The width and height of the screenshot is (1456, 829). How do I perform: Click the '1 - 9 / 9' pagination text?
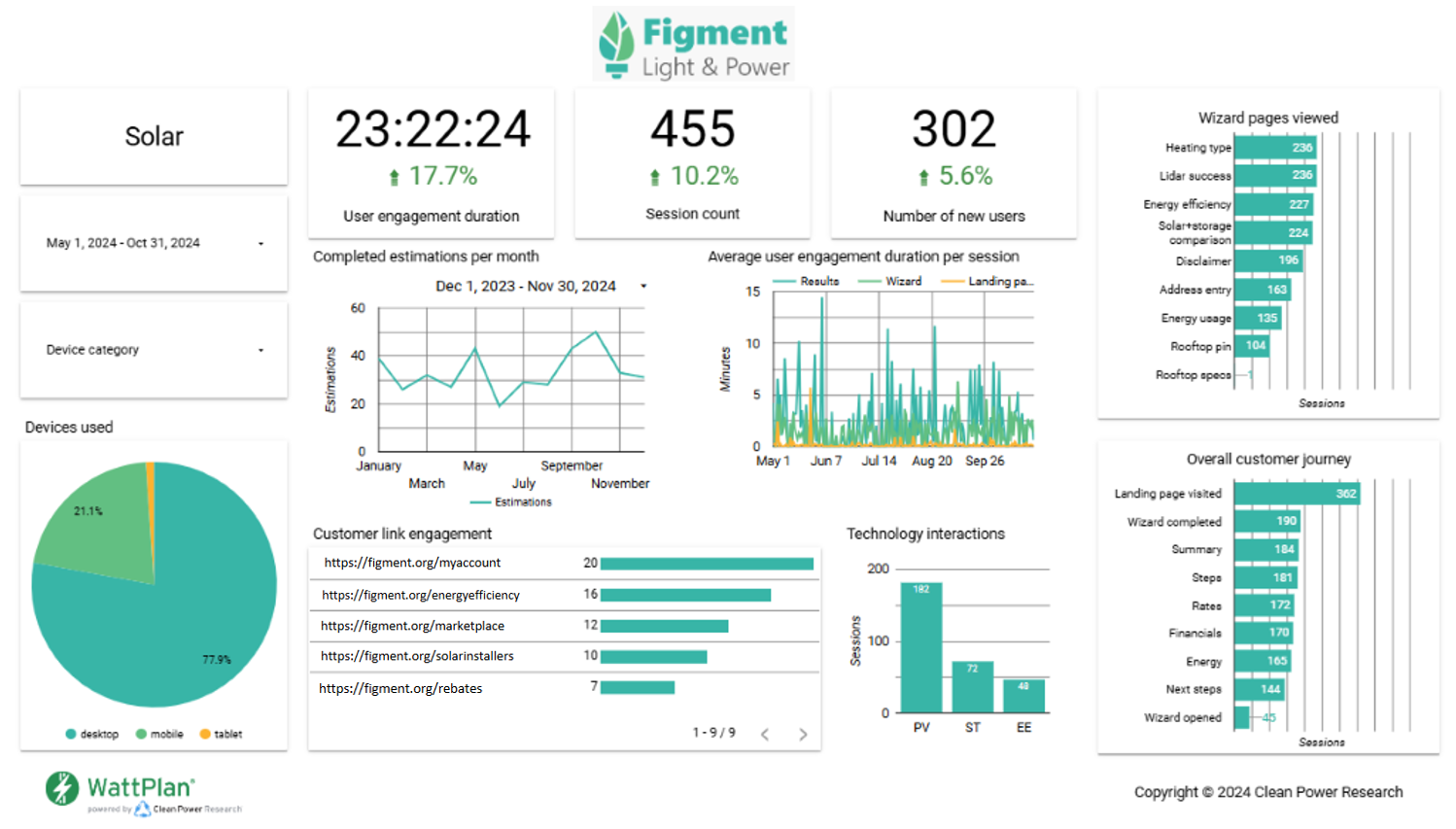point(714,733)
